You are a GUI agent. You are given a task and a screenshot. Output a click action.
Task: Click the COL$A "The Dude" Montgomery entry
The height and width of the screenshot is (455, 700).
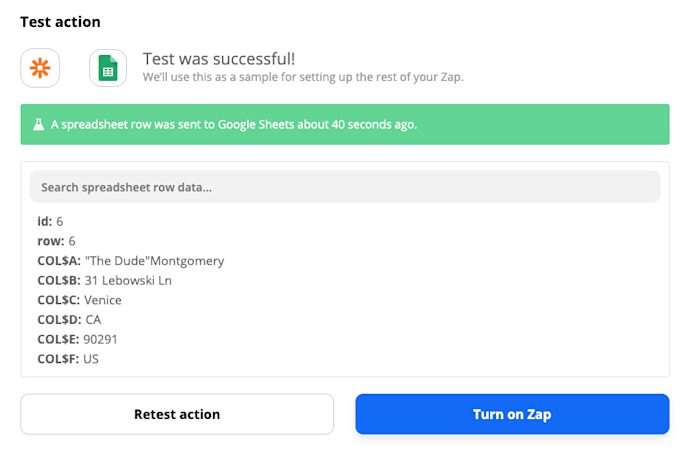tap(130, 261)
